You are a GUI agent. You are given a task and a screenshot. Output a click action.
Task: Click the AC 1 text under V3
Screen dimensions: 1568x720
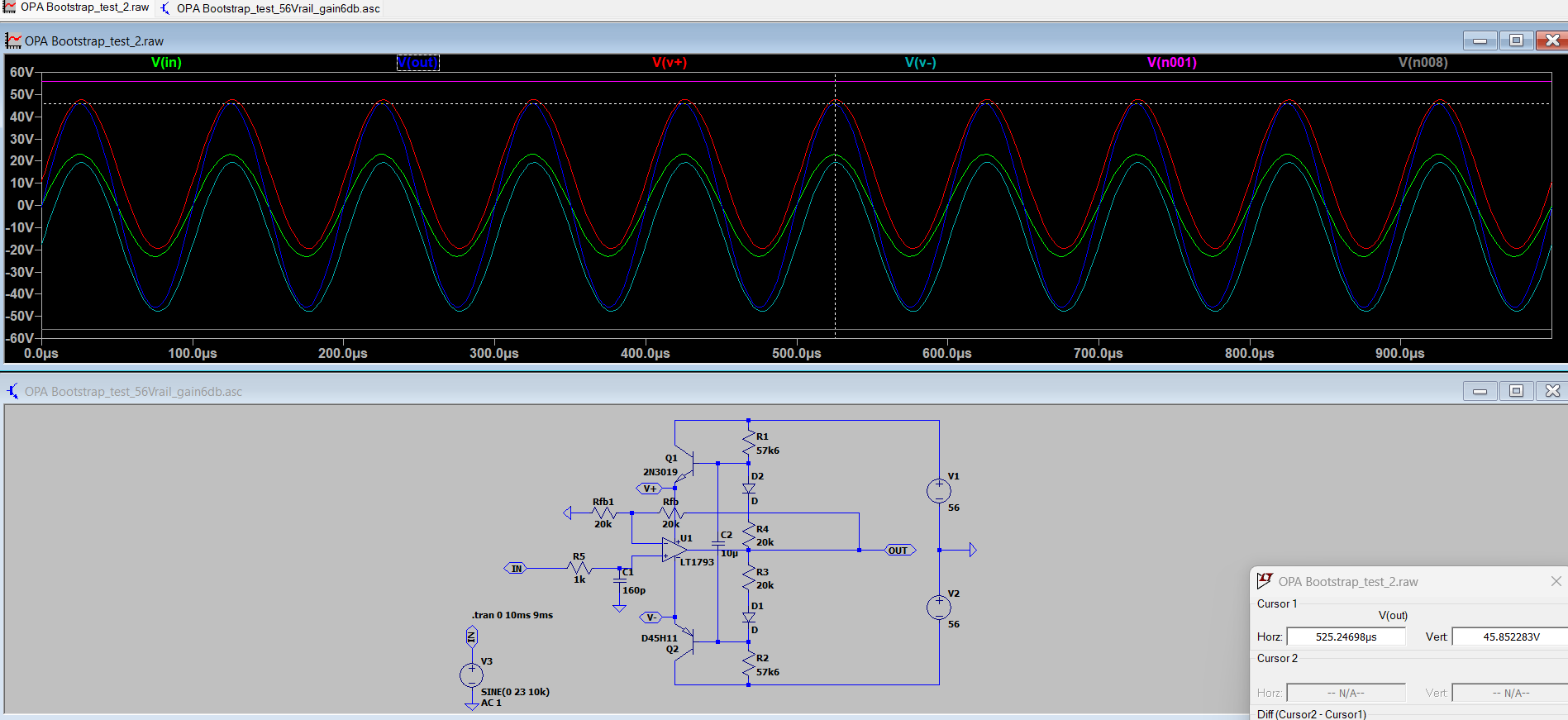(491, 703)
